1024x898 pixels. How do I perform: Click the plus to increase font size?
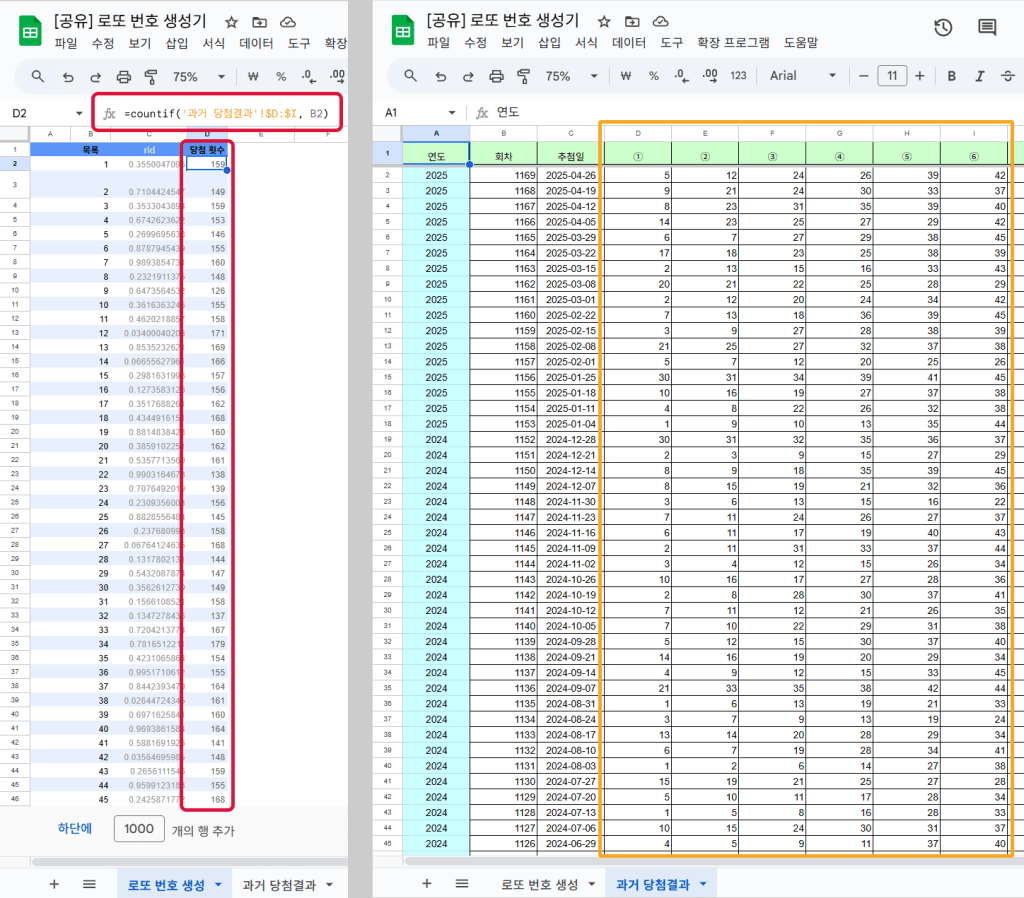pyautogui.click(x=919, y=76)
